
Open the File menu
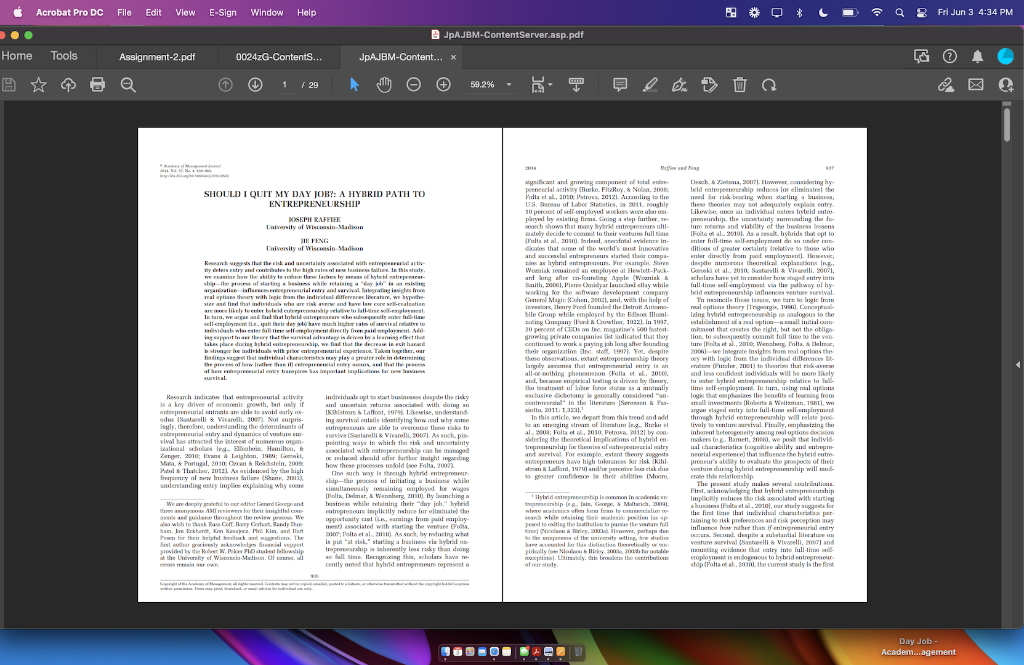click(124, 12)
